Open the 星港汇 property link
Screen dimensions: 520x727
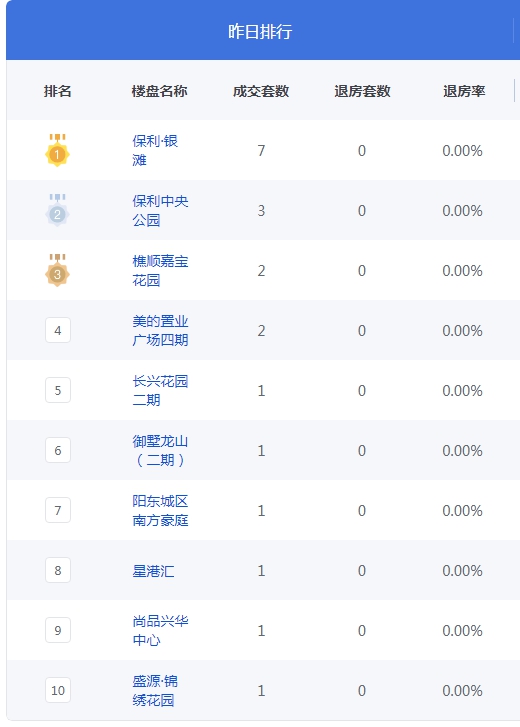pyautogui.click(x=153, y=570)
